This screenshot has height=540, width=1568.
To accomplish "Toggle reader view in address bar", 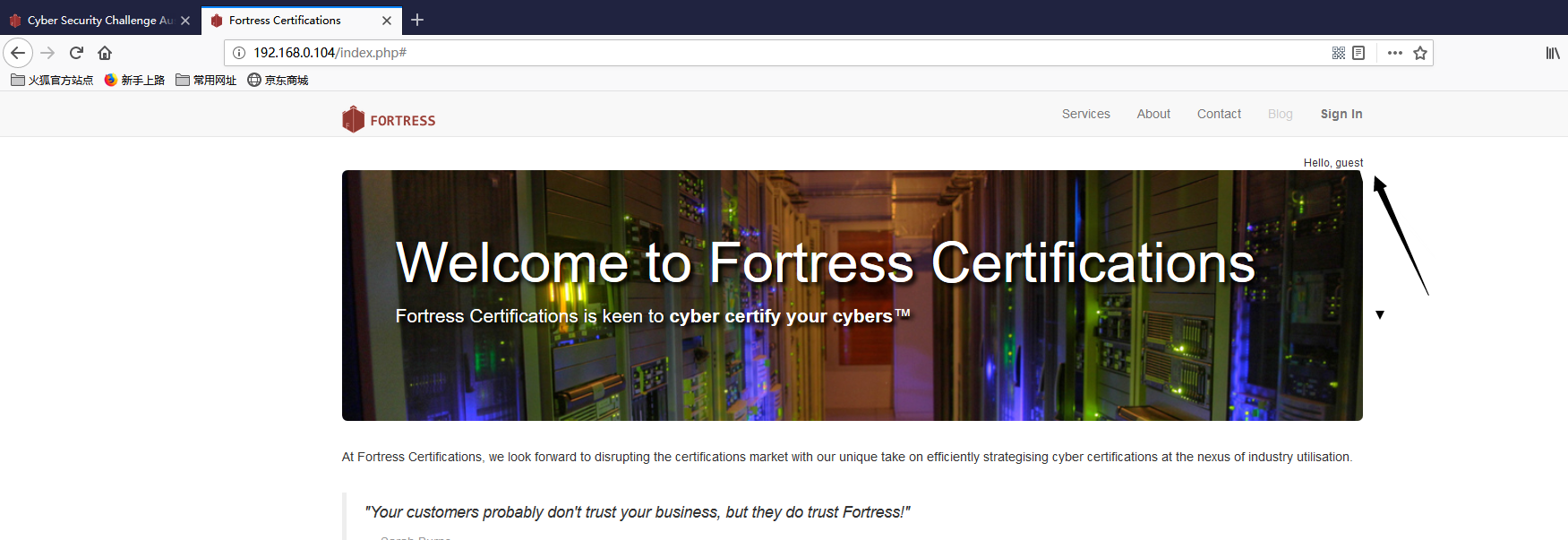I will point(1358,53).
